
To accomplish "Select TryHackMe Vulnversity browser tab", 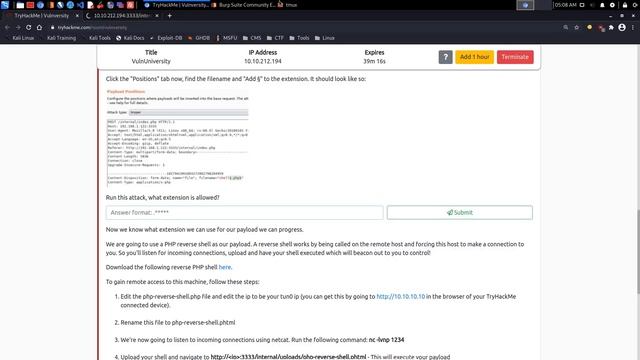I will click(41, 16).
